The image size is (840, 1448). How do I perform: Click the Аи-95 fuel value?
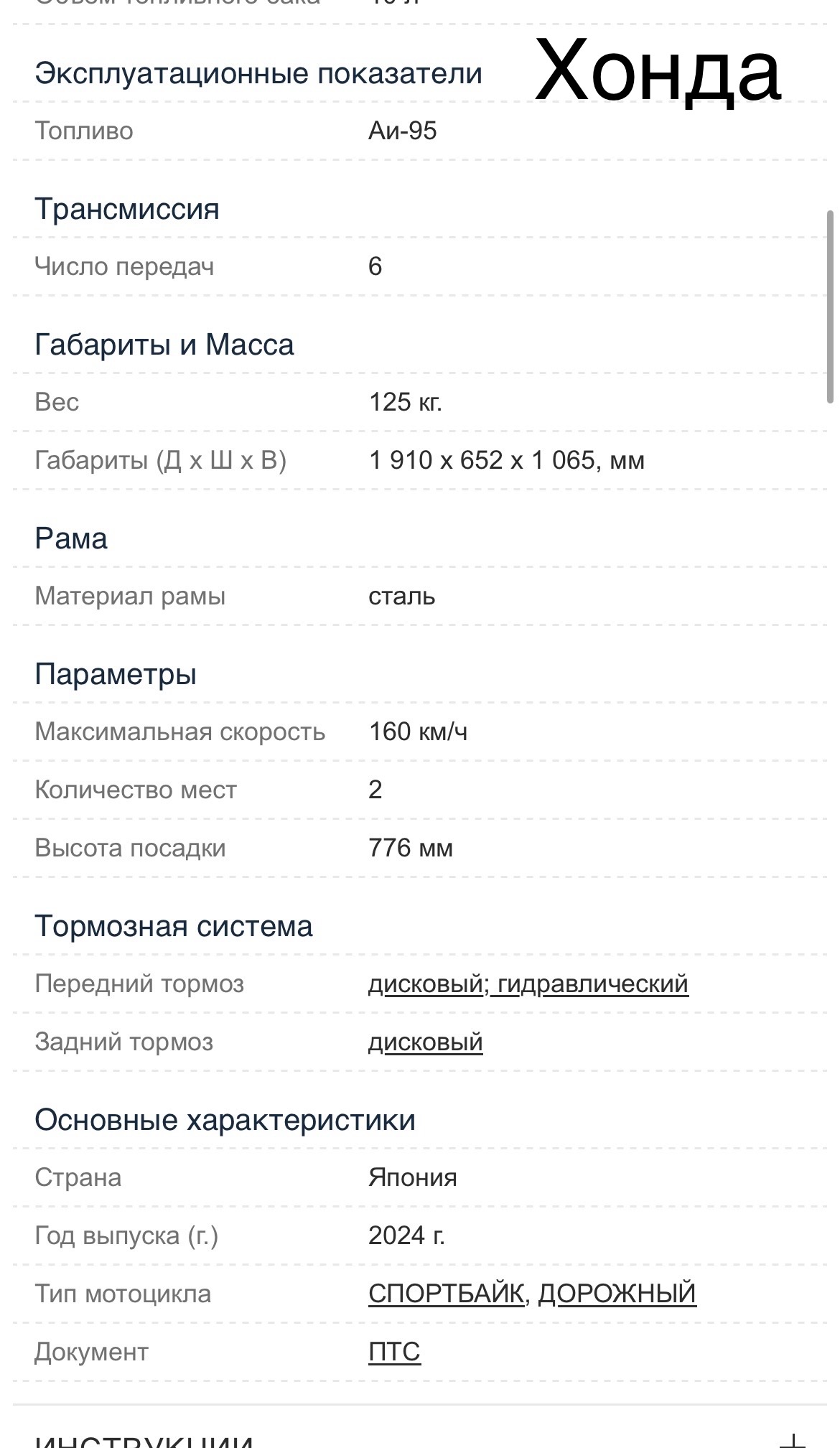point(402,131)
